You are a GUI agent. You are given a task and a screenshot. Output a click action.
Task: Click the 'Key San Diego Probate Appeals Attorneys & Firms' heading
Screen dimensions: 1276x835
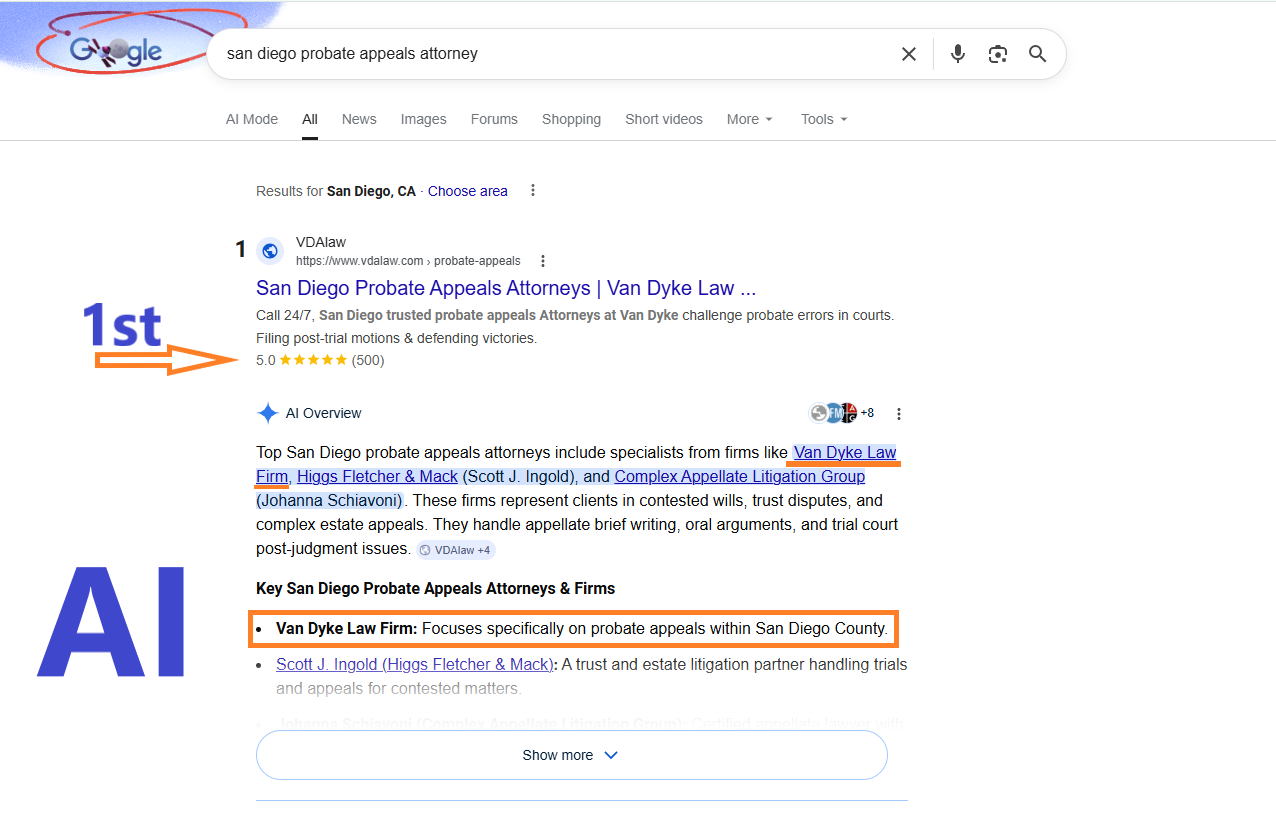tap(436, 588)
